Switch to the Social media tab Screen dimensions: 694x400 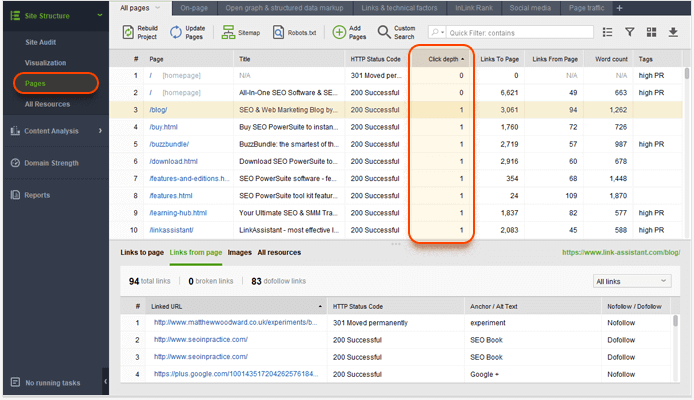coord(530,8)
